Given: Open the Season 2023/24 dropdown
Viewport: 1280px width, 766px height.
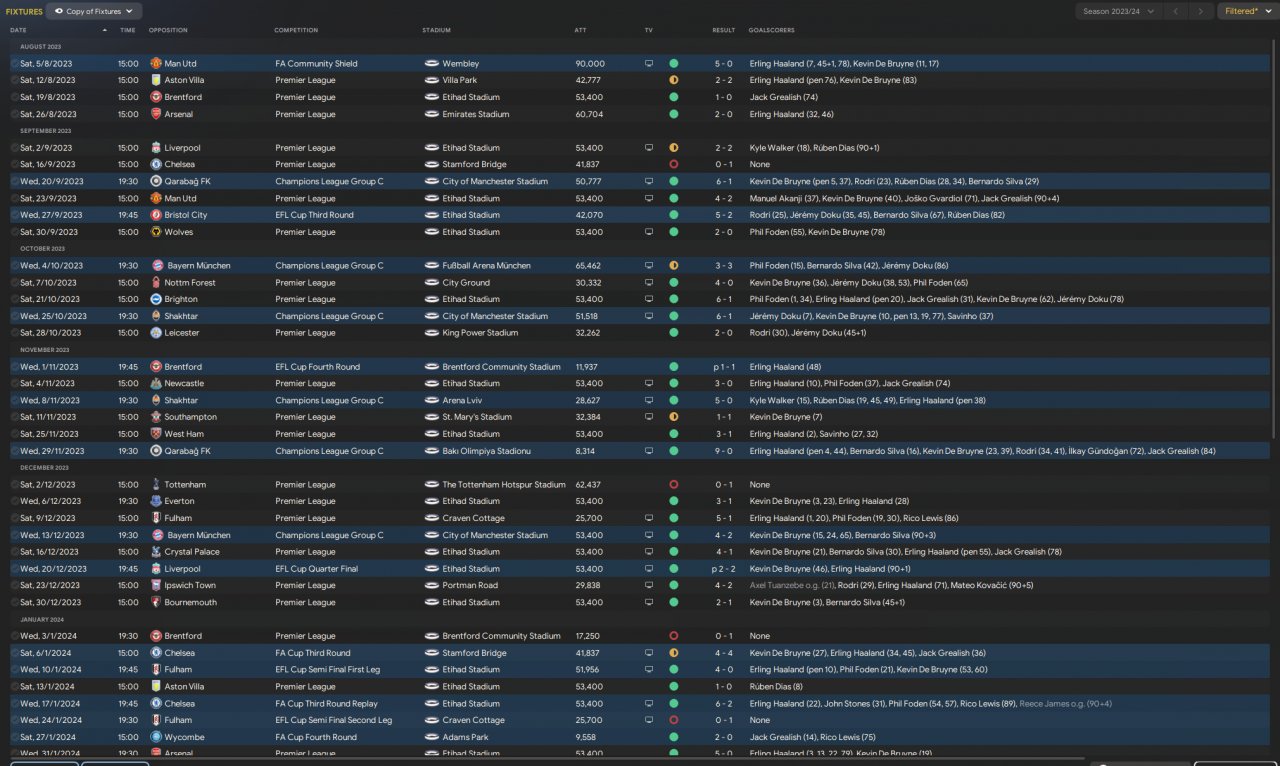Looking at the screenshot, I should click(1119, 11).
